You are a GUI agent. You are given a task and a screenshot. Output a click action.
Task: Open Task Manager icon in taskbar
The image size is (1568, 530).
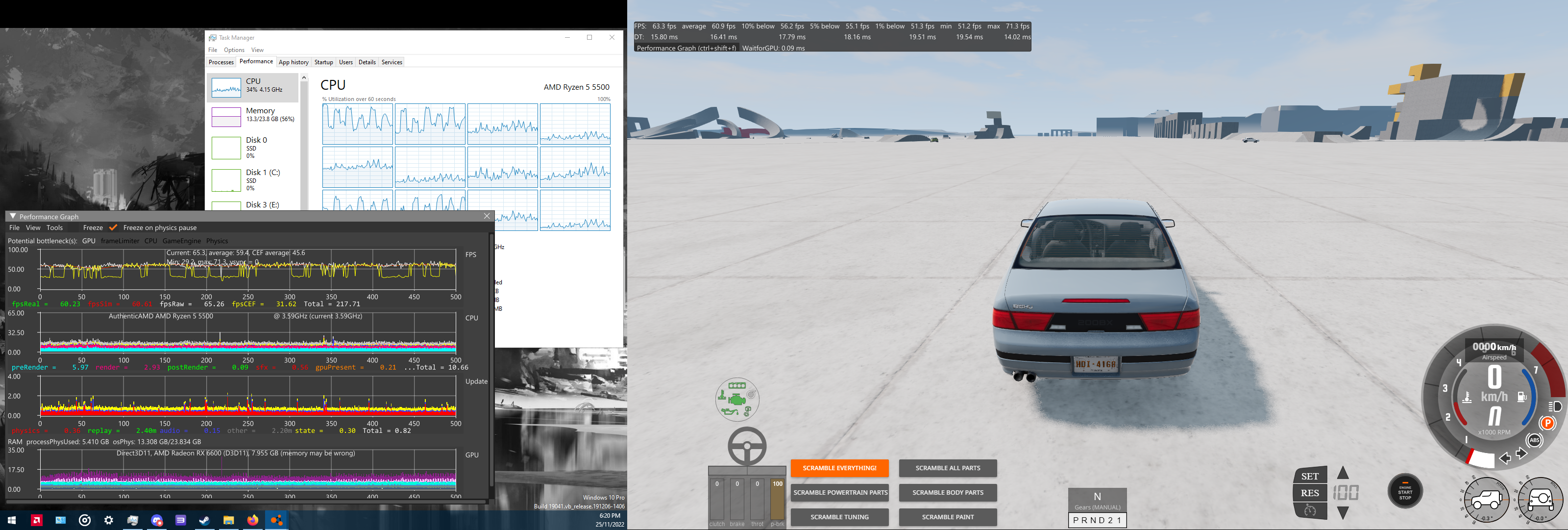point(133,520)
